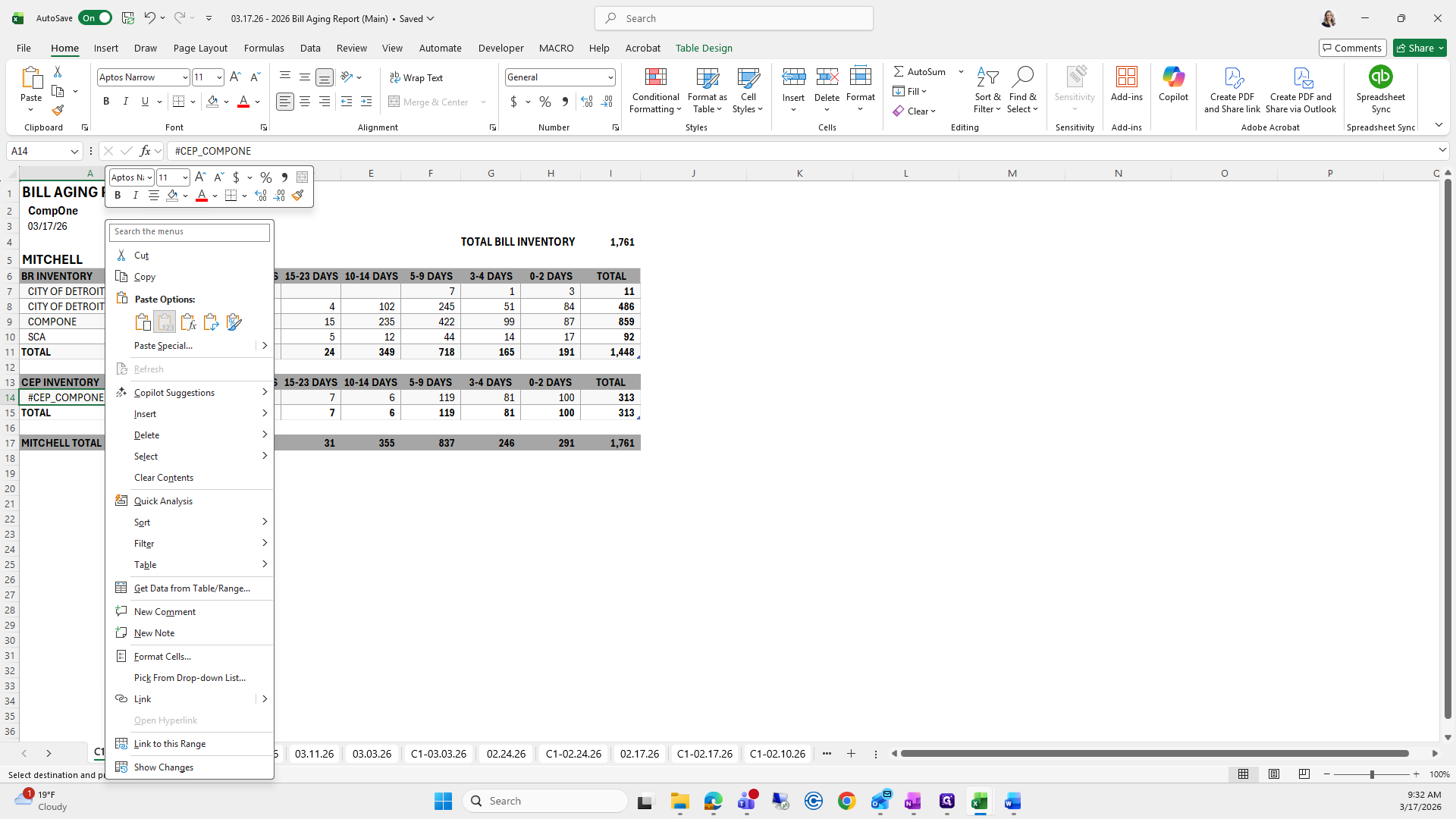The image size is (1456, 819).
Task: Click the Conditional Formatting icon
Action: pos(655,77)
